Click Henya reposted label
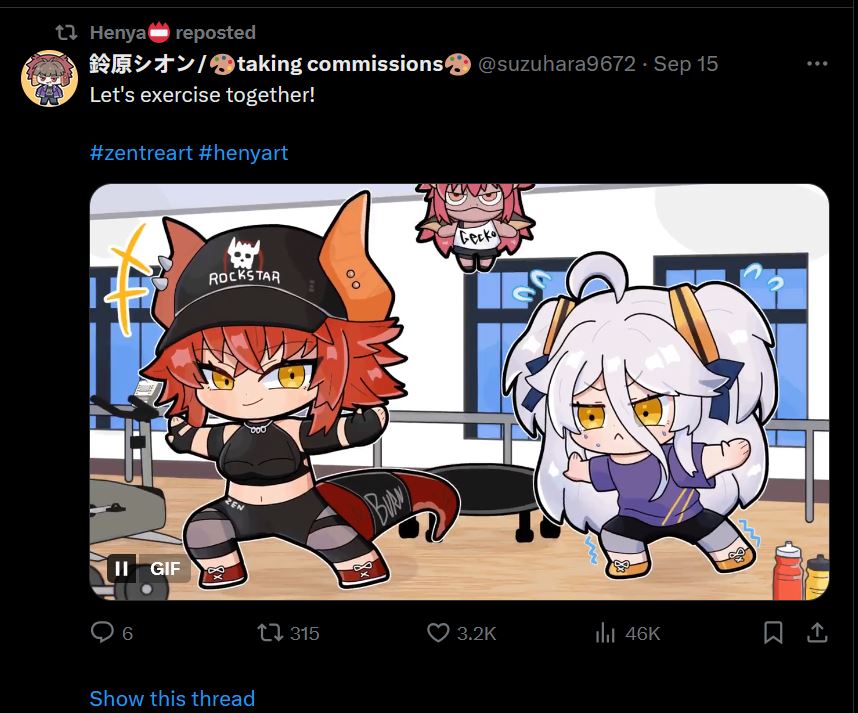The image size is (858, 713). 173,32
